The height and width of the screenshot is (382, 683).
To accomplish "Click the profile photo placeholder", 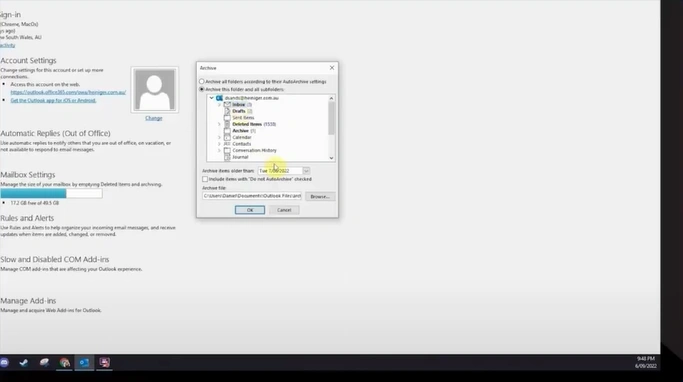I will pyautogui.click(x=155, y=90).
